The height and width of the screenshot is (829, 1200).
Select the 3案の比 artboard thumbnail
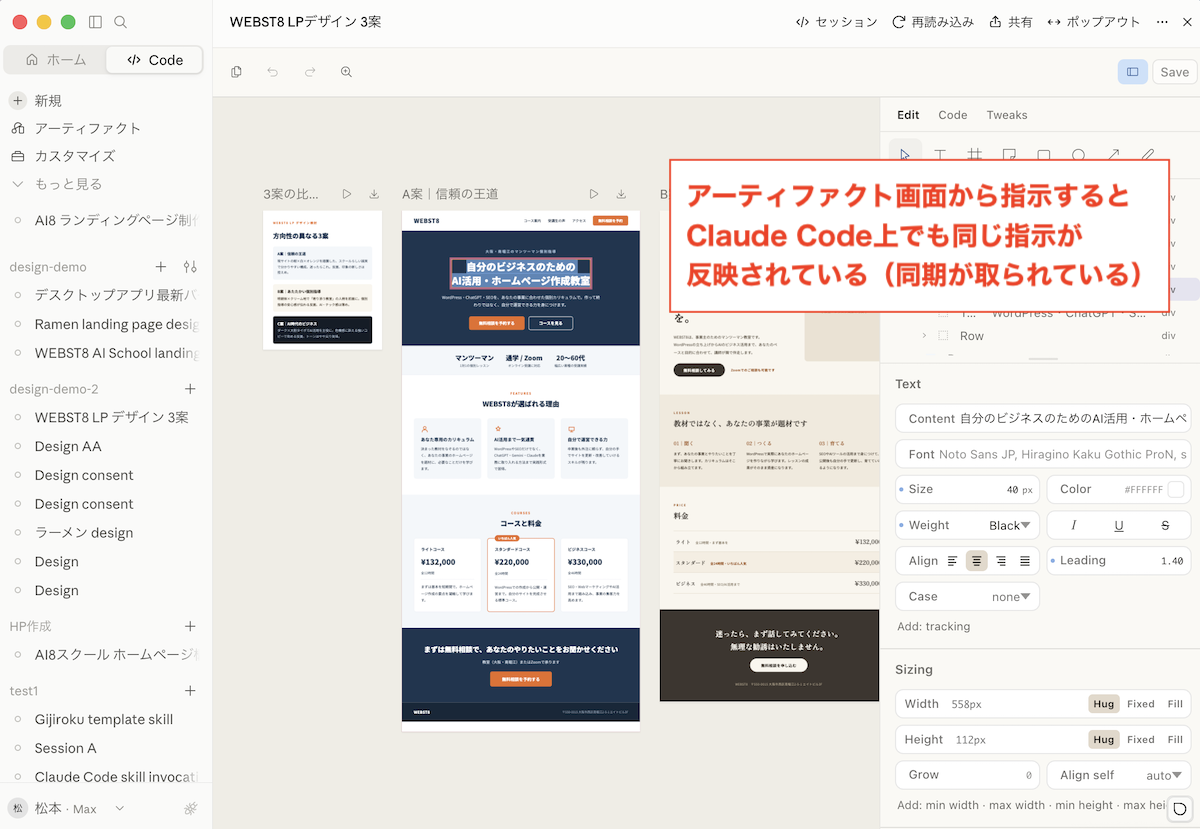point(323,280)
